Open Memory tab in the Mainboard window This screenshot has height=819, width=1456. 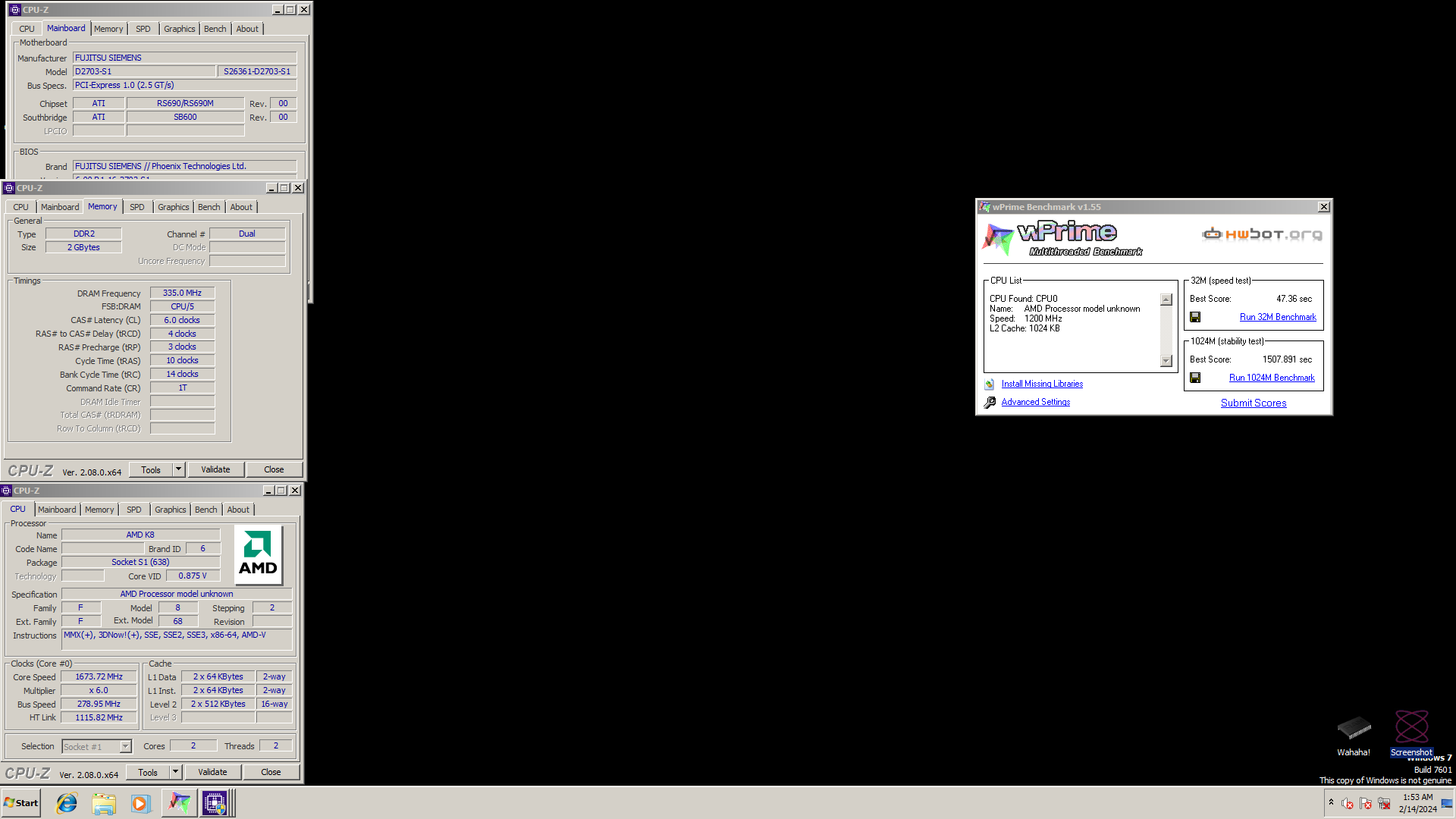coord(108,29)
